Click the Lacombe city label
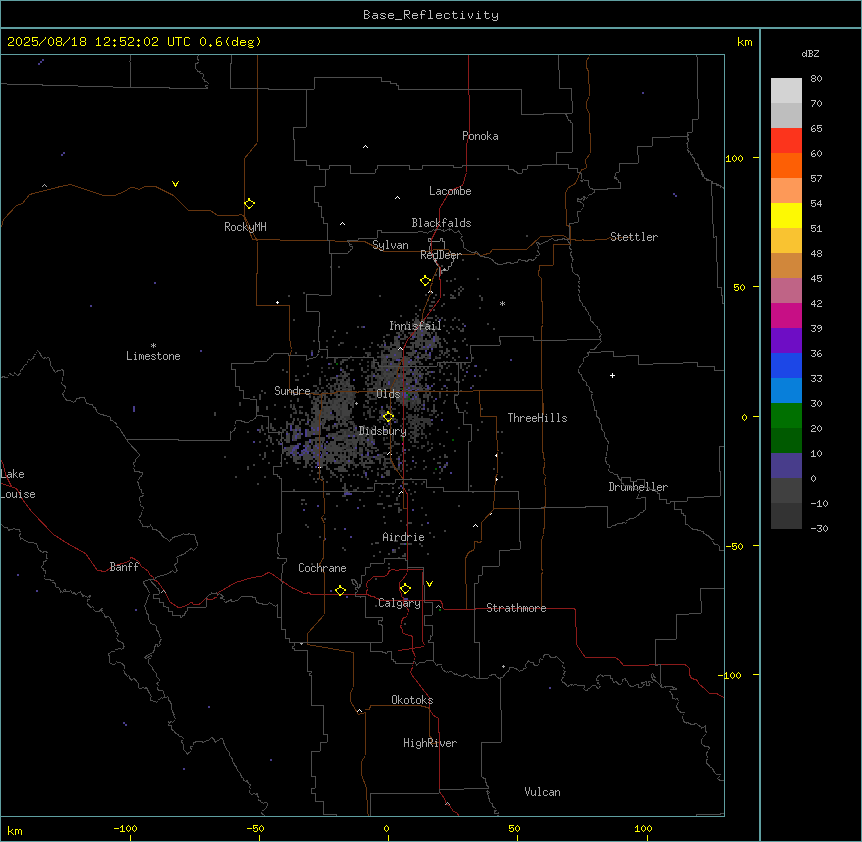 [450, 191]
